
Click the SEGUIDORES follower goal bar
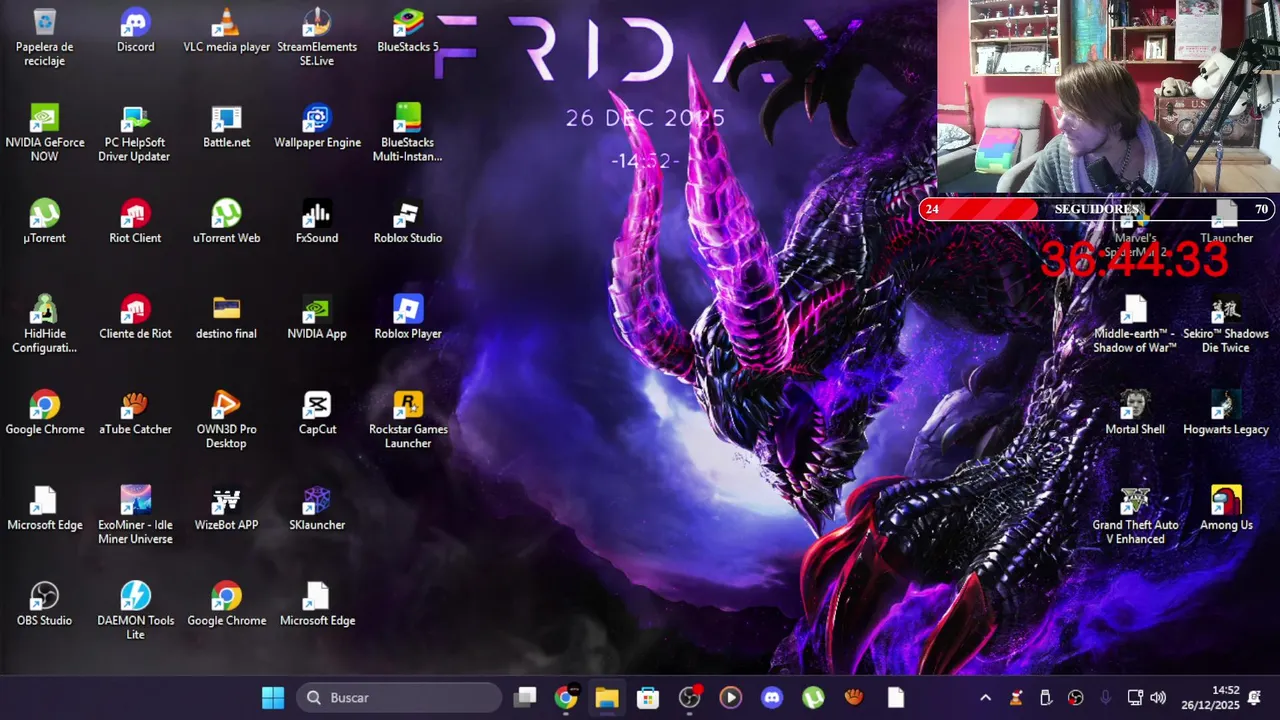[1096, 209]
